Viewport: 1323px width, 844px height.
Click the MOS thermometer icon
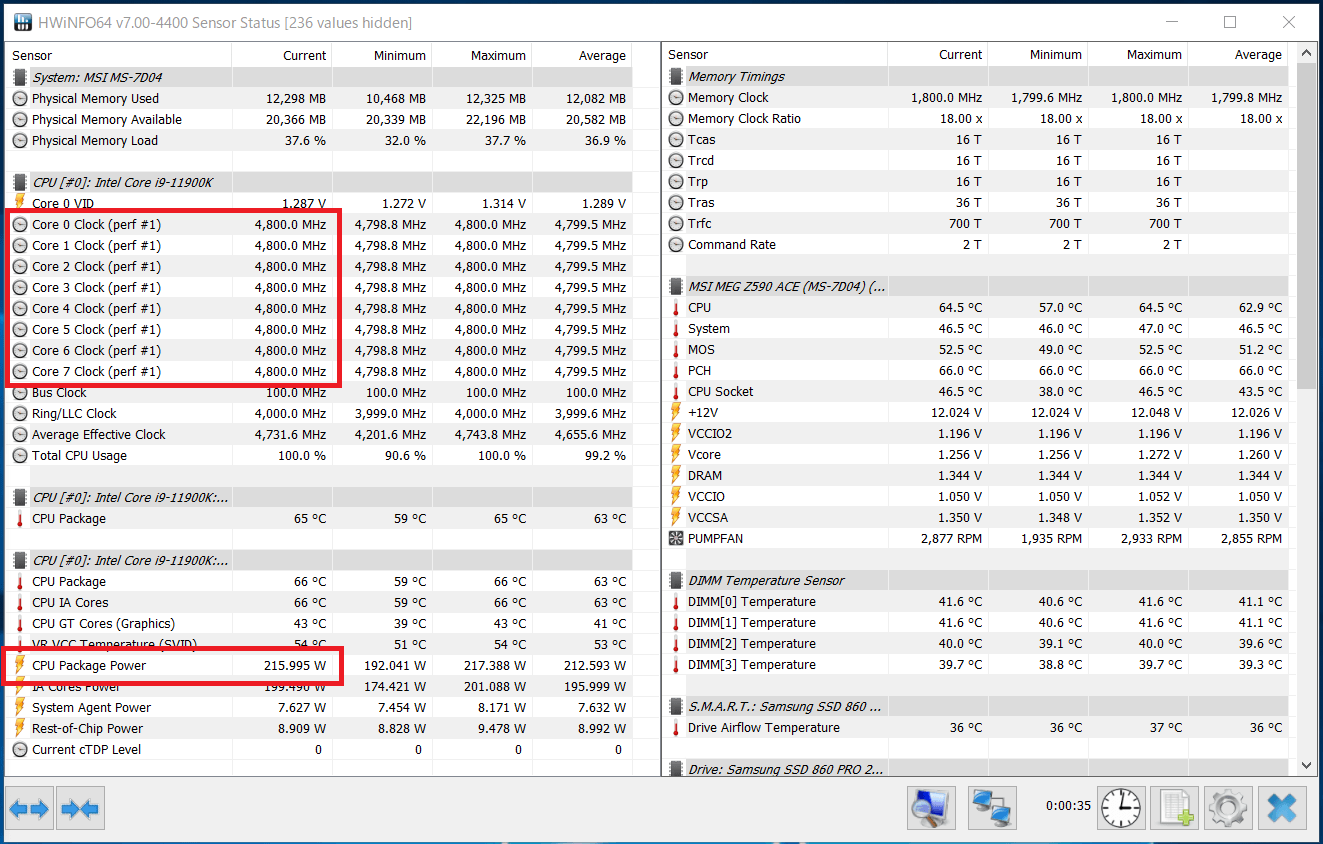(x=676, y=349)
